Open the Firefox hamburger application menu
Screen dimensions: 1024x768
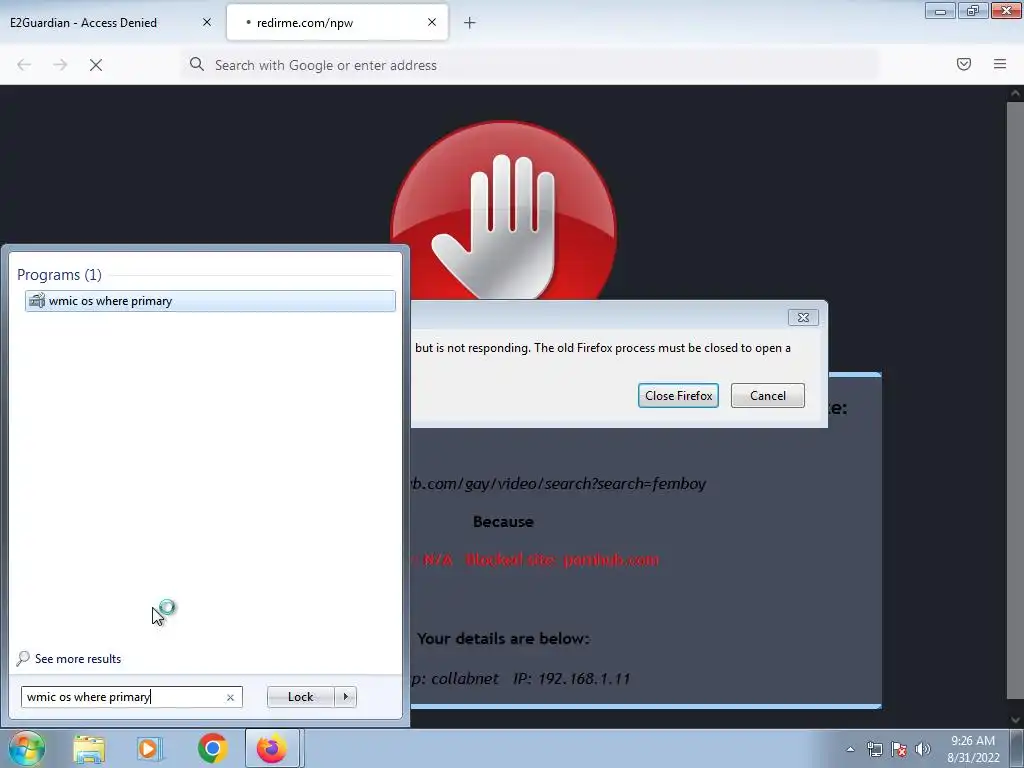[x=1000, y=64]
